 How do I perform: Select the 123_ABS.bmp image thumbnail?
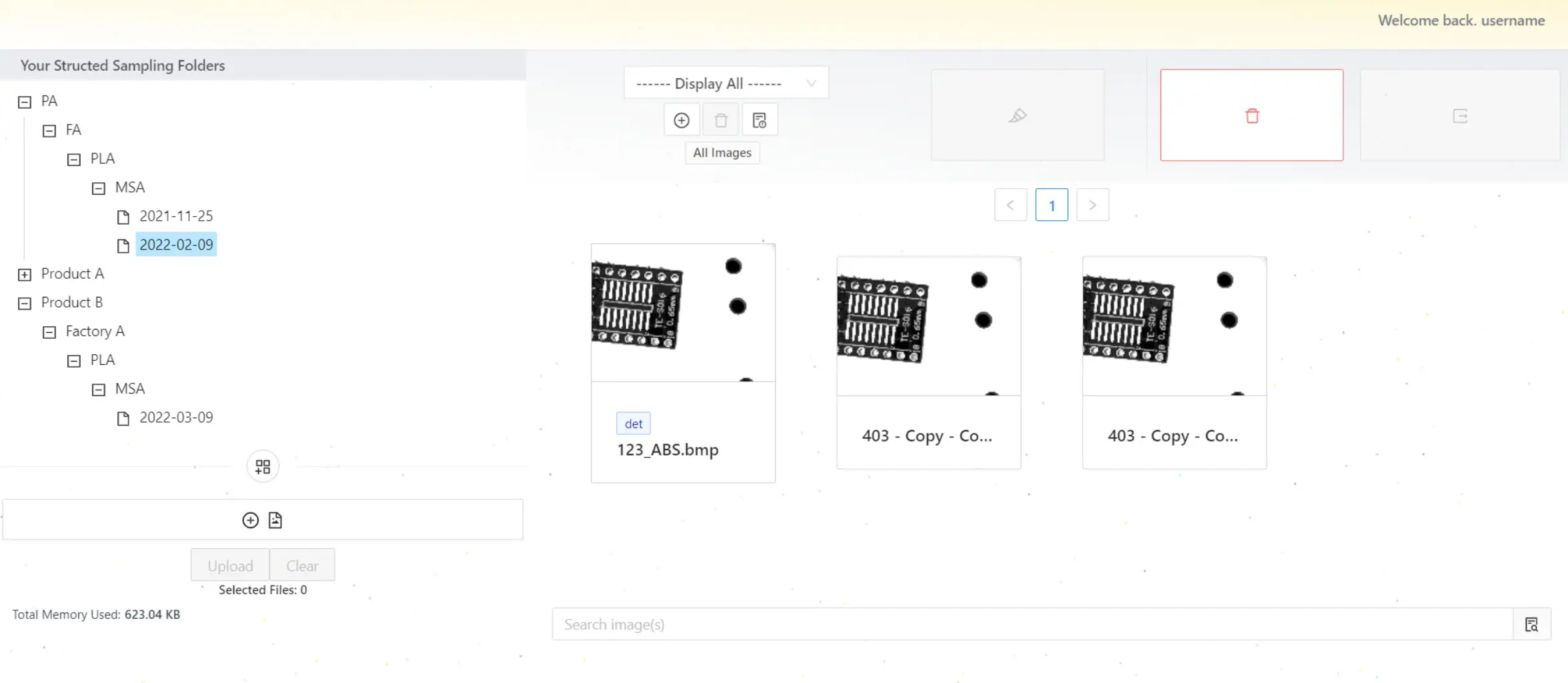point(682,313)
